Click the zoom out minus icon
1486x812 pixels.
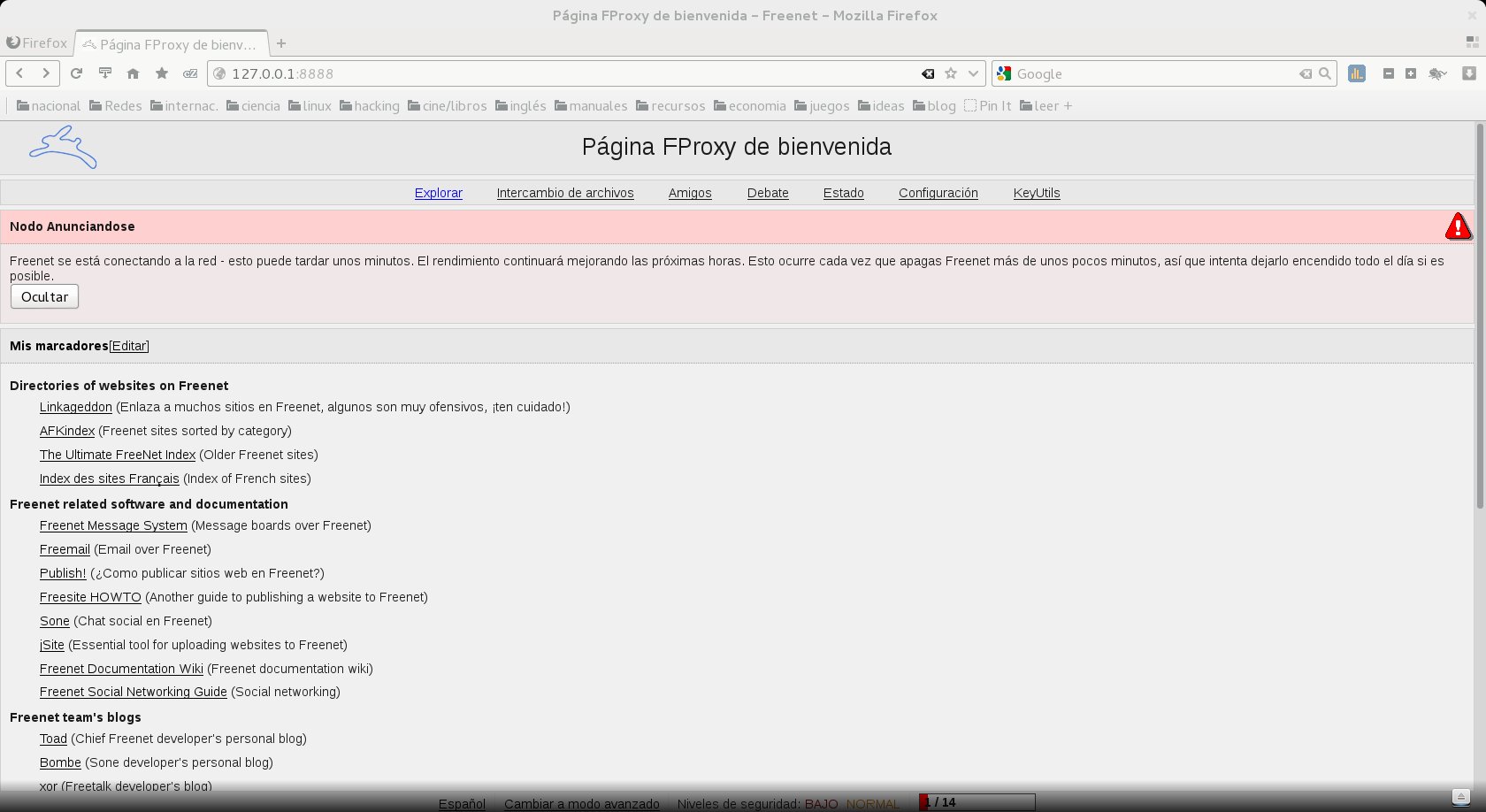(1388, 73)
